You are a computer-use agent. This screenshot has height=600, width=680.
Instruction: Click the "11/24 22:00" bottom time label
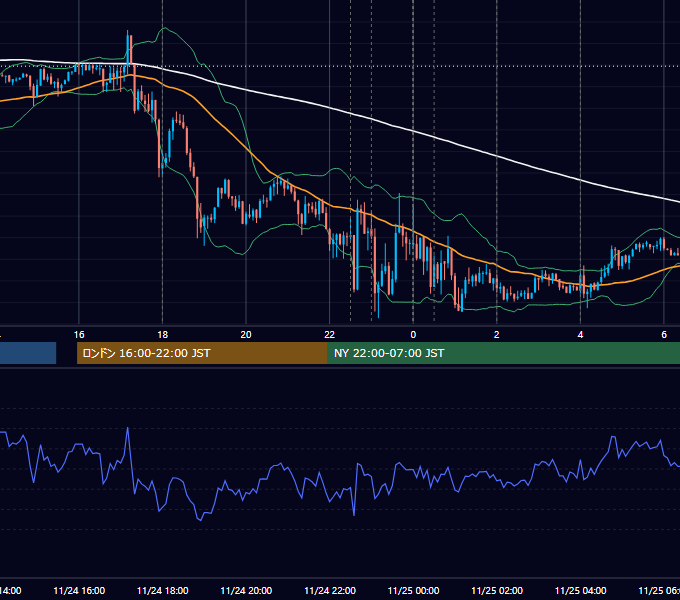[x=330, y=591]
